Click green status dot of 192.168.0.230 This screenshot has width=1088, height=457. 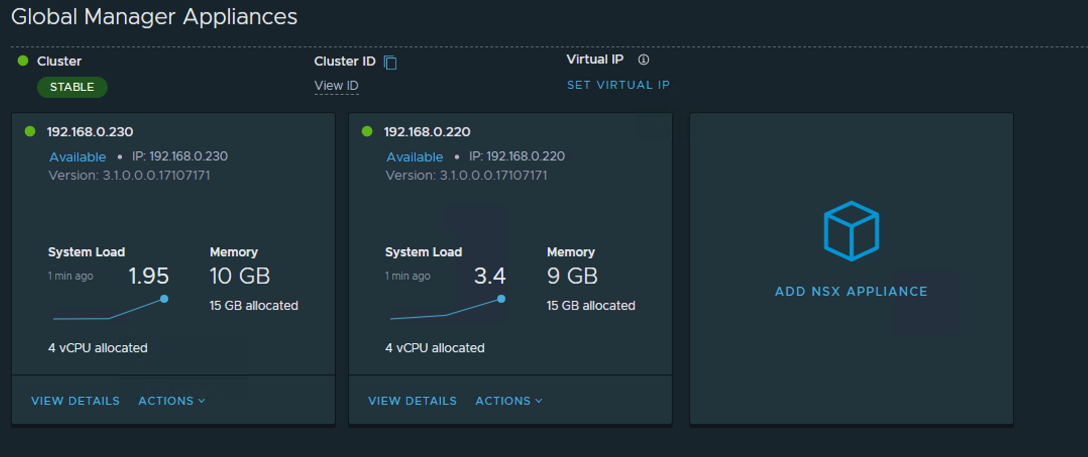[x=30, y=131]
